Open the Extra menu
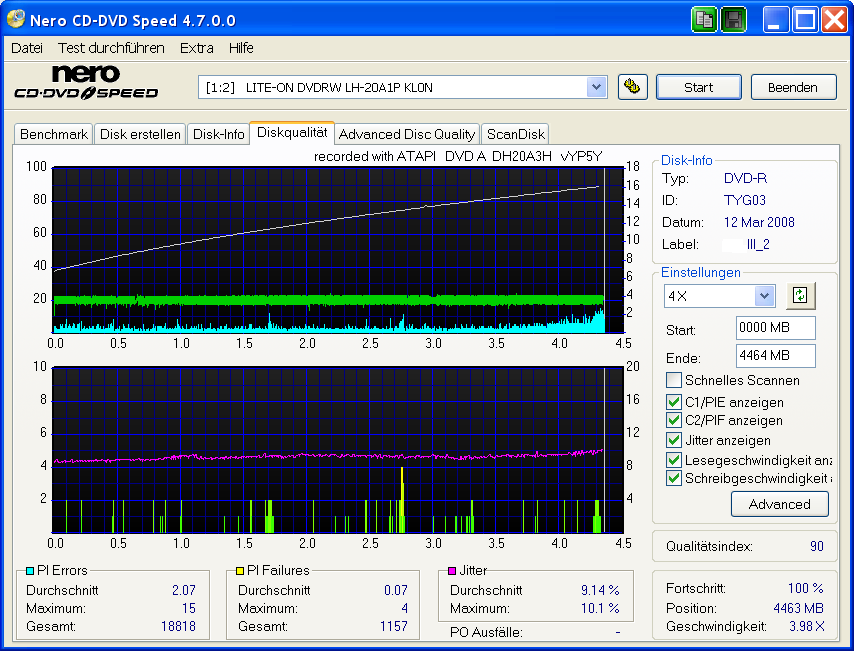The width and height of the screenshot is (854, 651). click(x=196, y=47)
